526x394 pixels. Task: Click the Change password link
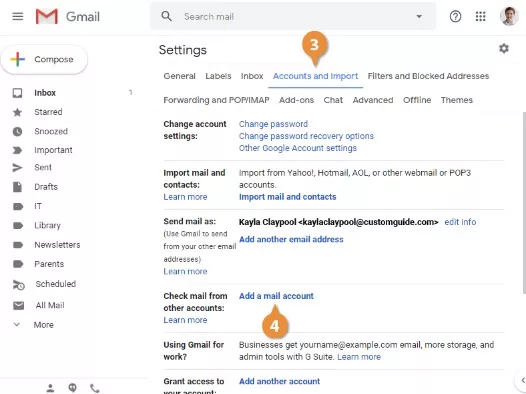(x=273, y=124)
